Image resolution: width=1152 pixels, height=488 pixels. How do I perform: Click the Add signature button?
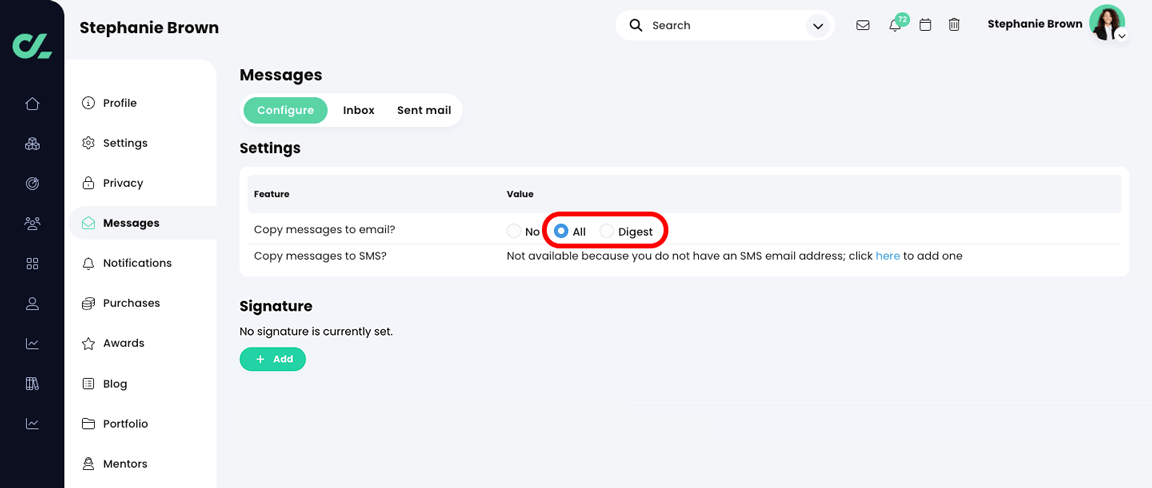pyautogui.click(x=273, y=359)
